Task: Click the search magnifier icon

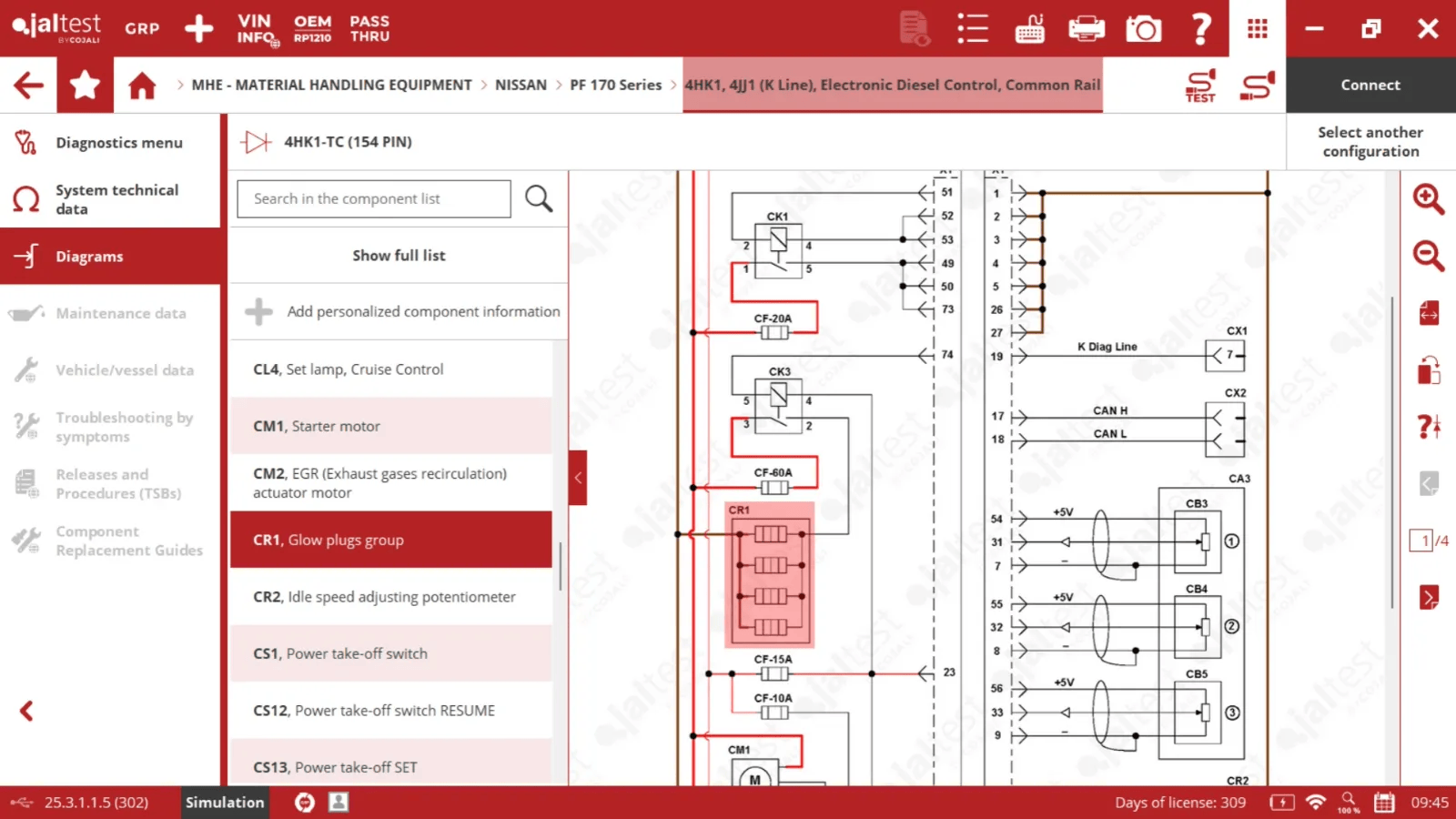Action: point(539,198)
